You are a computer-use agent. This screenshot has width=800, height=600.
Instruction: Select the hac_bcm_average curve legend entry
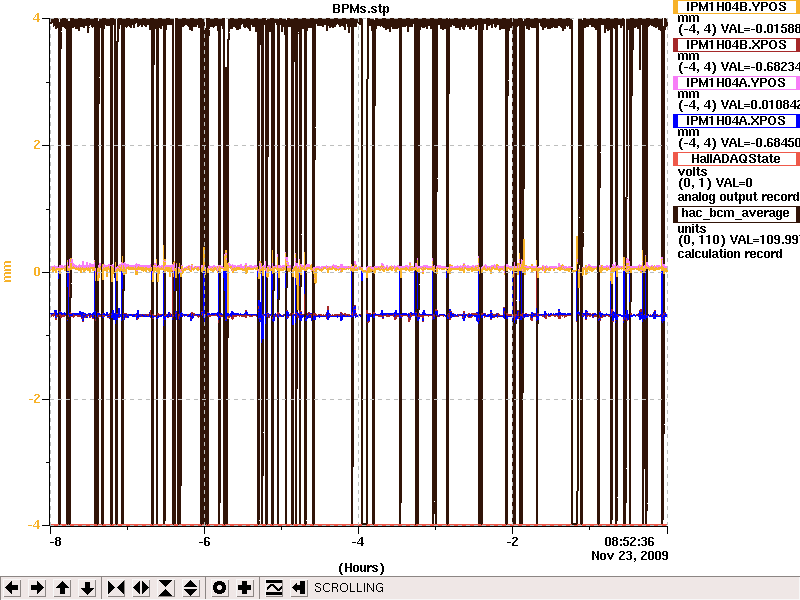pyautogui.click(x=736, y=213)
